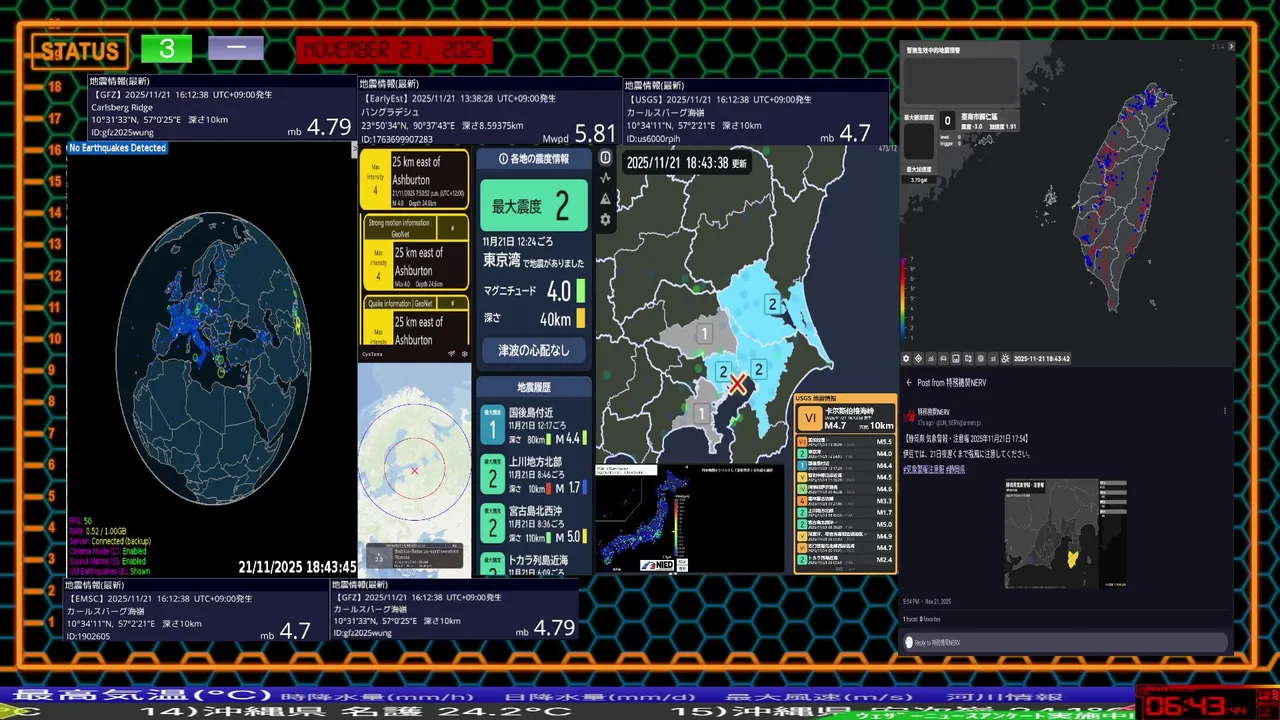Select the 上川地方北部 earthquake history entry
This screenshot has height=720, width=1280.
(534, 474)
